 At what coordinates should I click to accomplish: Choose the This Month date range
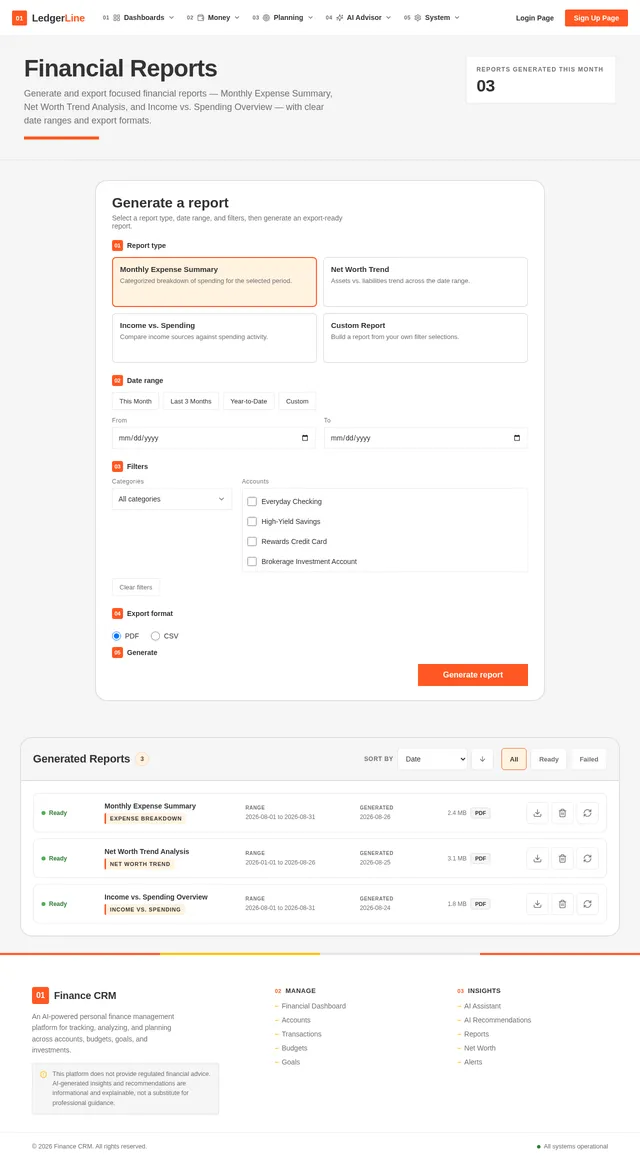coord(135,401)
